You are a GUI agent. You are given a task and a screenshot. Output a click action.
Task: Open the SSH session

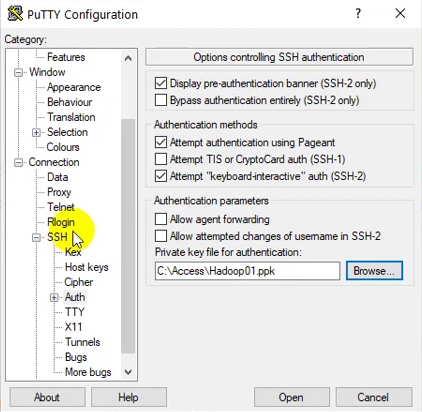tap(291, 397)
